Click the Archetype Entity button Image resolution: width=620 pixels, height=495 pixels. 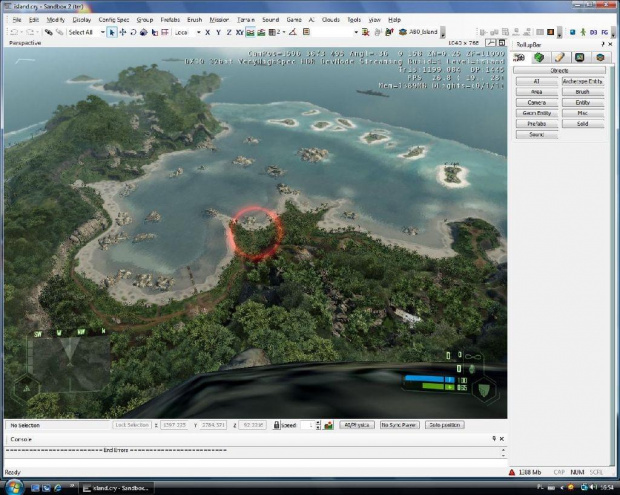[582, 81]
